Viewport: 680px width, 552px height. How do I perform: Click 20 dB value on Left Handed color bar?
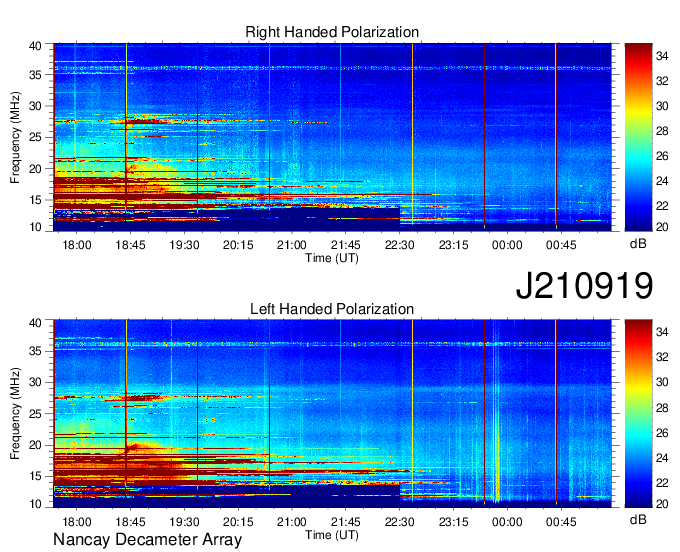662,503
